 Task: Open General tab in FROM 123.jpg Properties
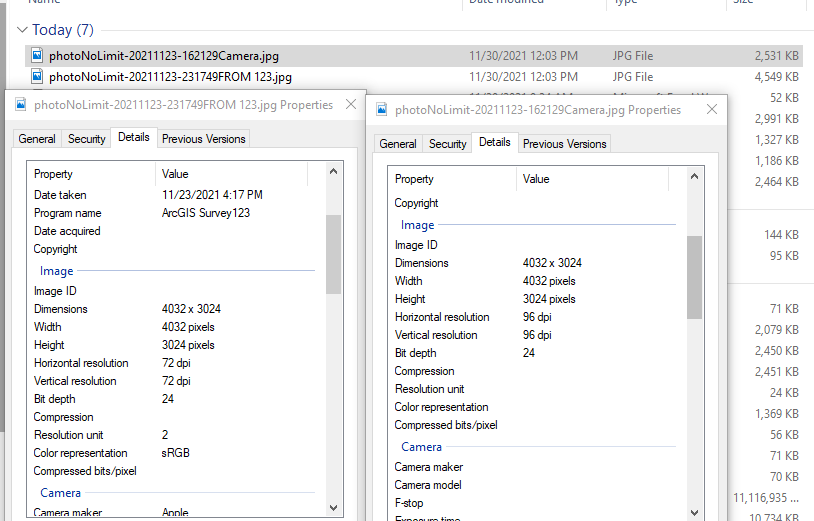click(37, 139)
